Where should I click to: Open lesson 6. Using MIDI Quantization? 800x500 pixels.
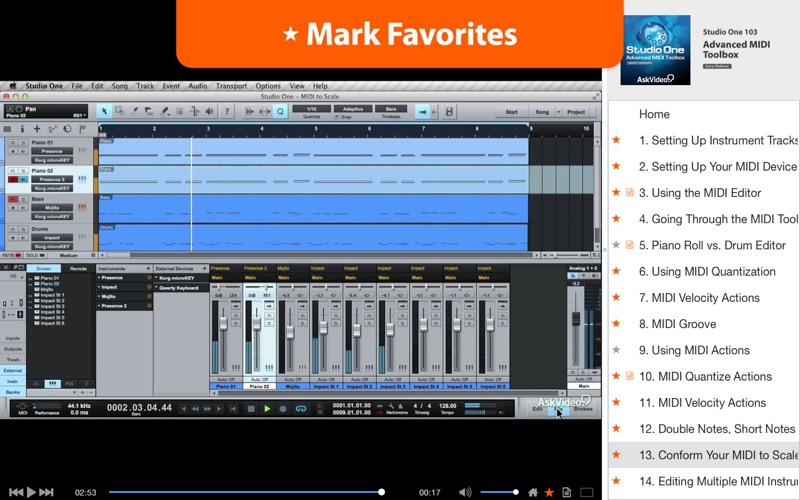coord(707,271)
